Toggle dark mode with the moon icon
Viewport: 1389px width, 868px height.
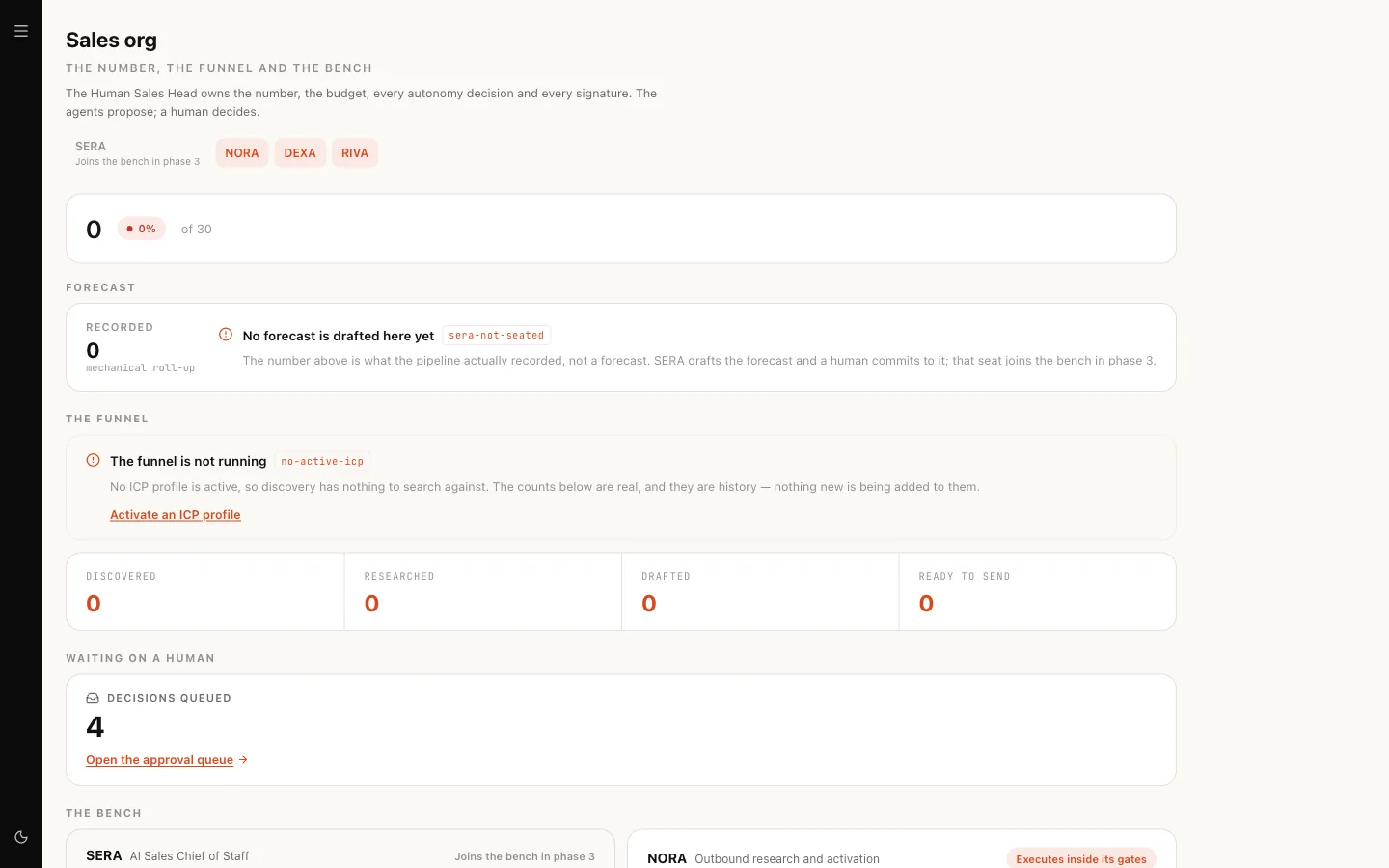21,837
